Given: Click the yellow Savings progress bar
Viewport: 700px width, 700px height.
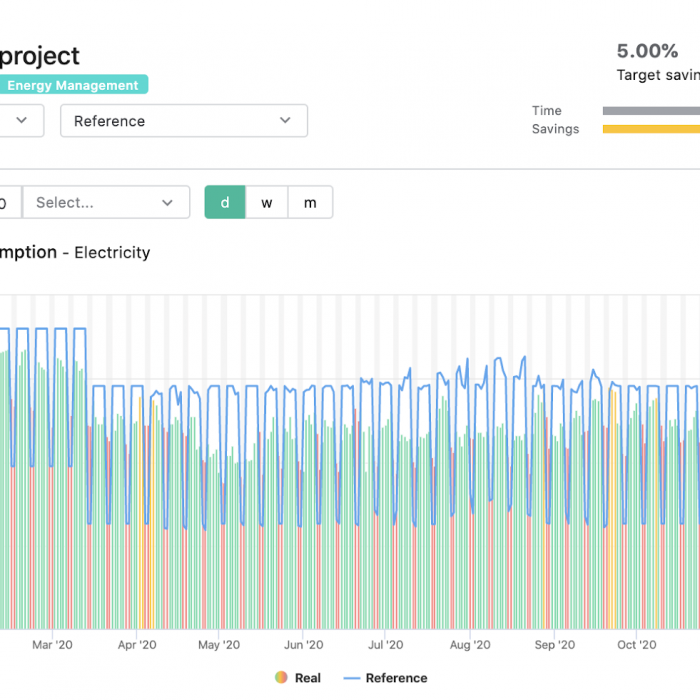Looking at the screenshot, I should click(x=651, y=129).
